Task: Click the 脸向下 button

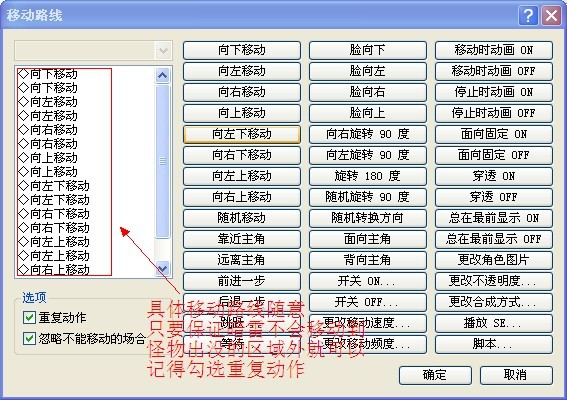Action: coord(368,50)
